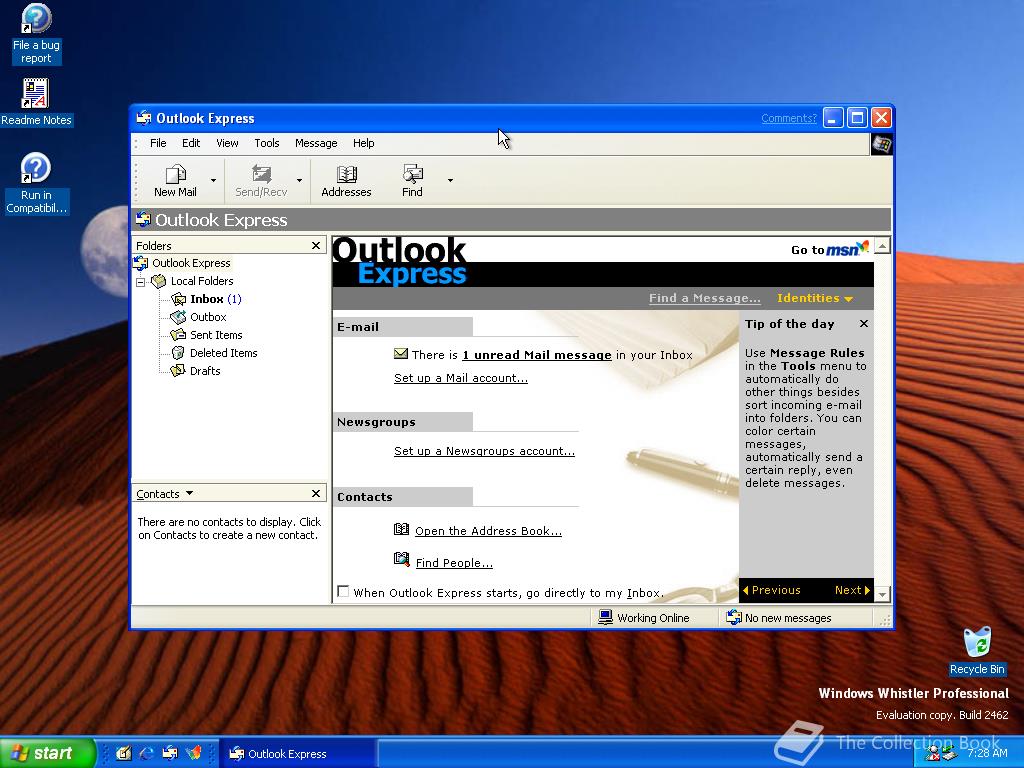Click the first quick launch icon next to Start
The height and width of the screenshot is (768, 1024).
[123, 754]
